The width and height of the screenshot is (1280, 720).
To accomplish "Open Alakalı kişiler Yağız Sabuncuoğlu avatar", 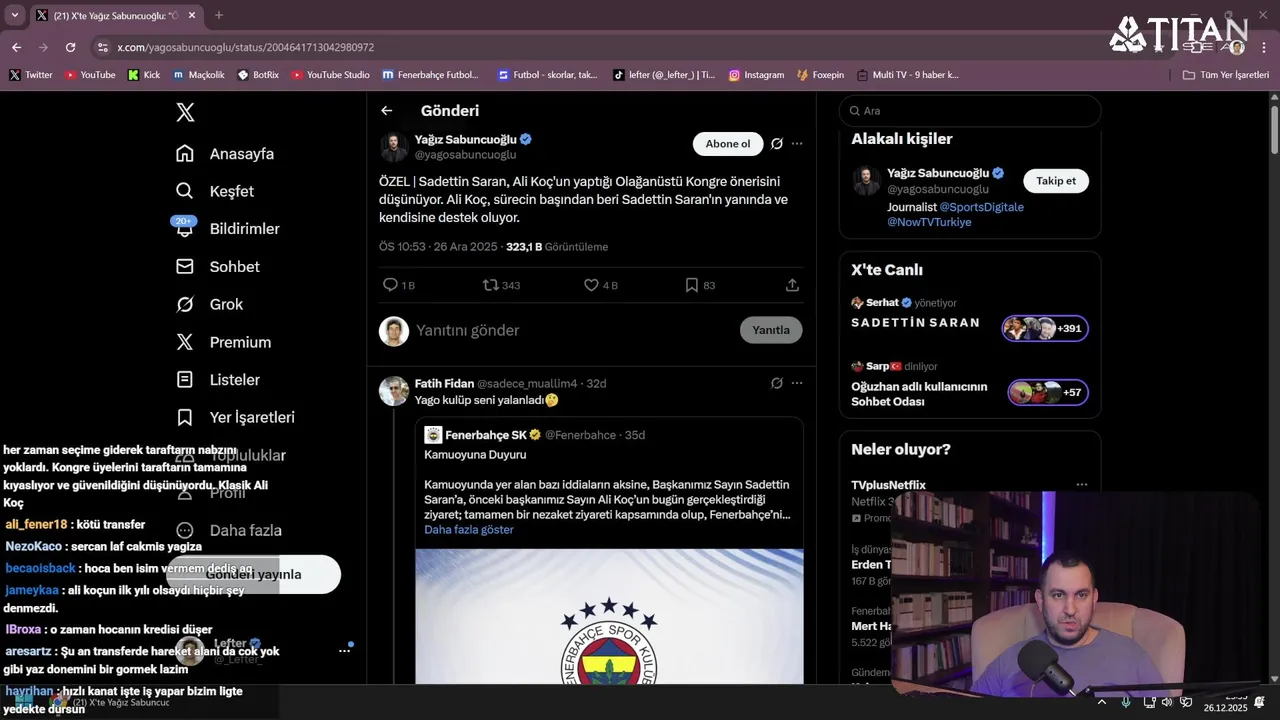I will point(866,181).
